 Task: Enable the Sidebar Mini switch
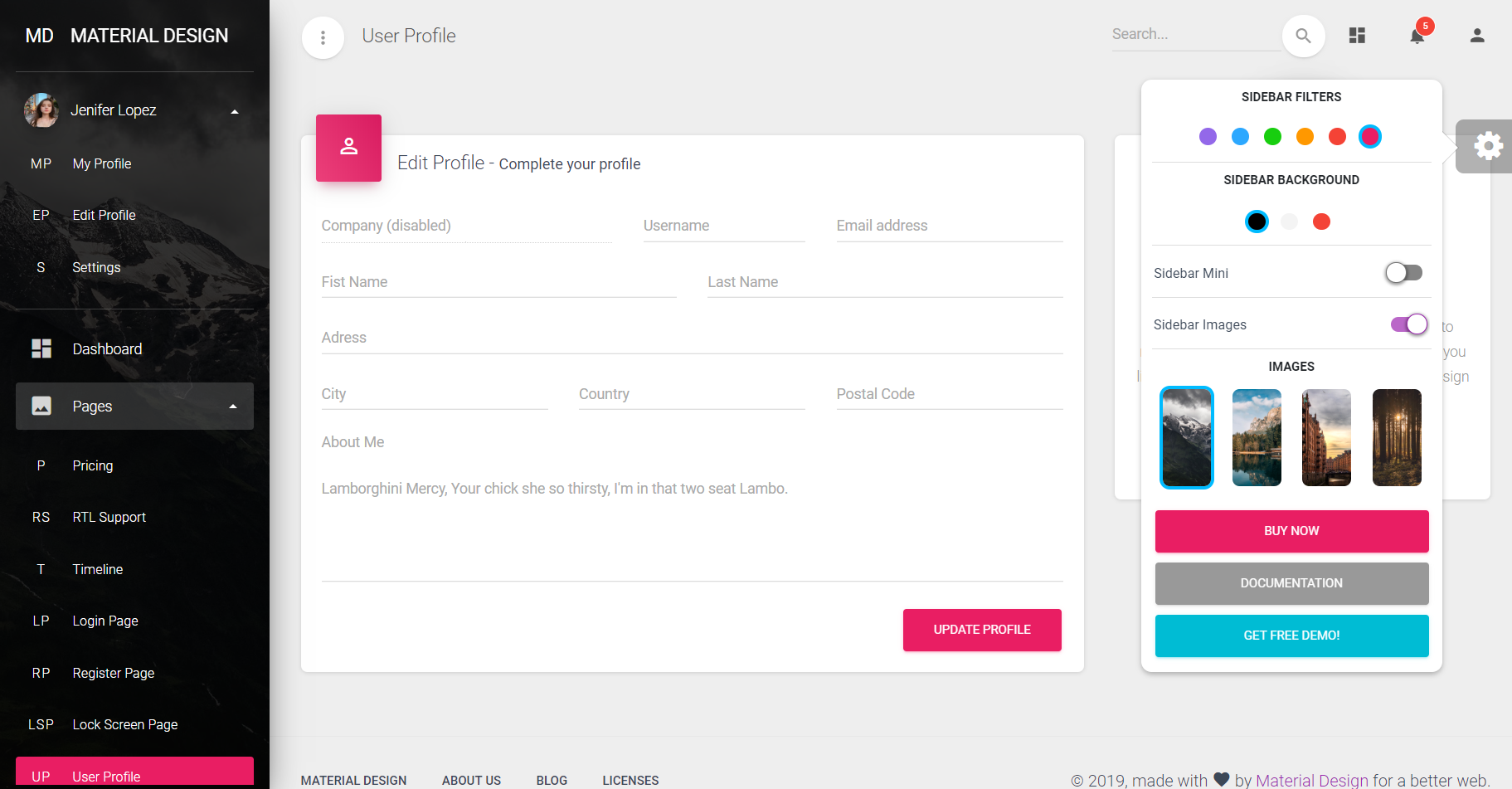click(x=1403, y=273)
